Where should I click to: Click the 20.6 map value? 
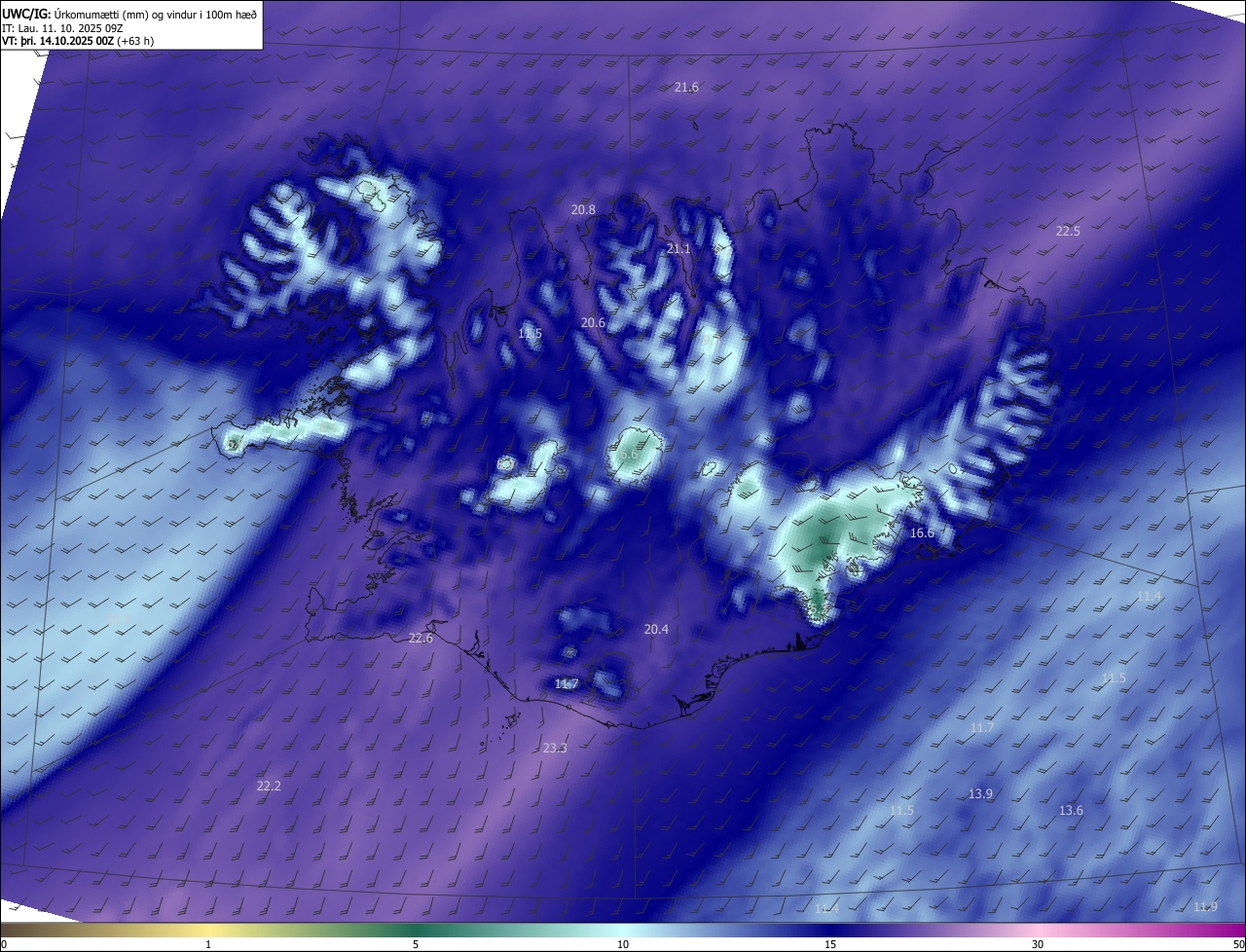(x=593, y=323)
